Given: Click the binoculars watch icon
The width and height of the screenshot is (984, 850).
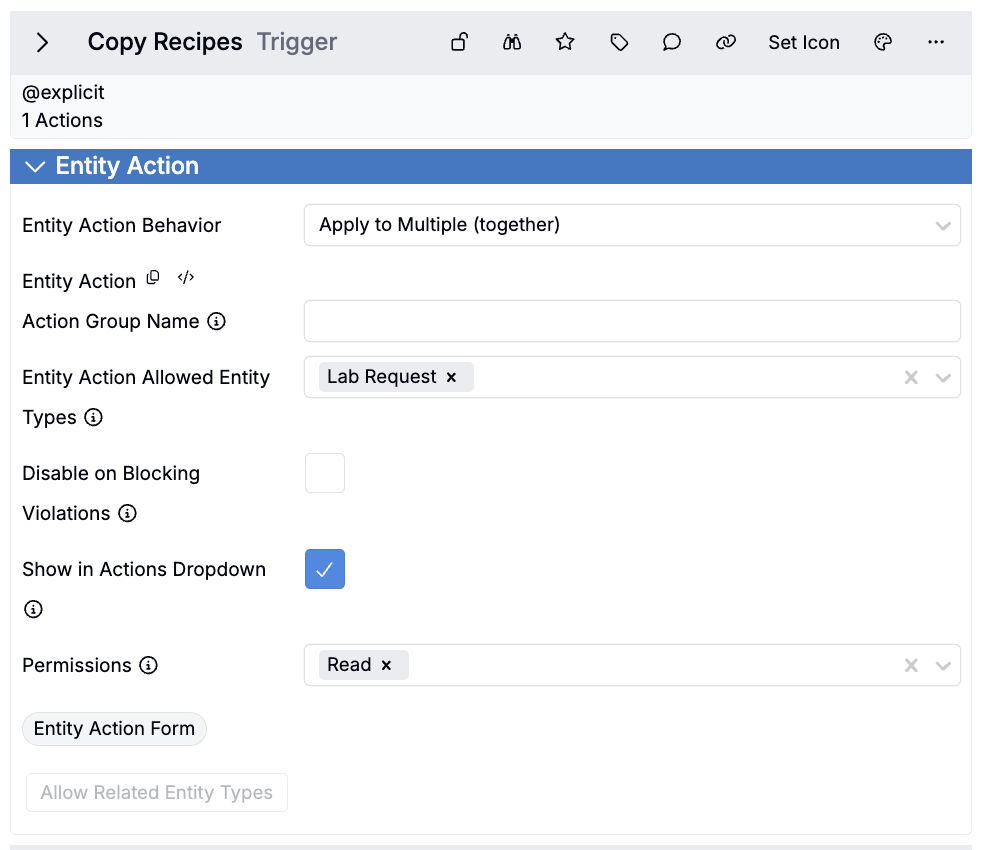Looking at the screenshot, I should (512, 42).
